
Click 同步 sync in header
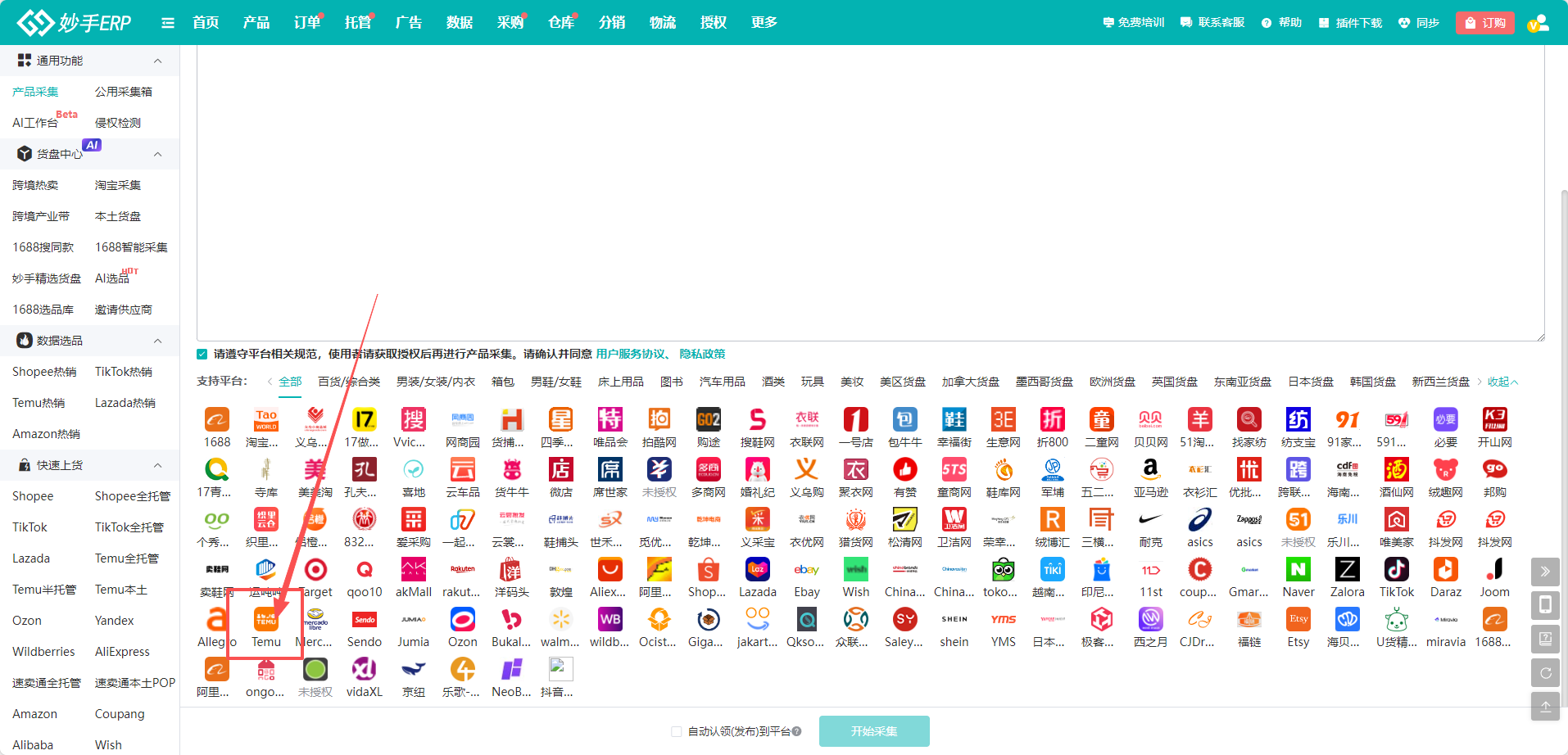[1419, 23]
